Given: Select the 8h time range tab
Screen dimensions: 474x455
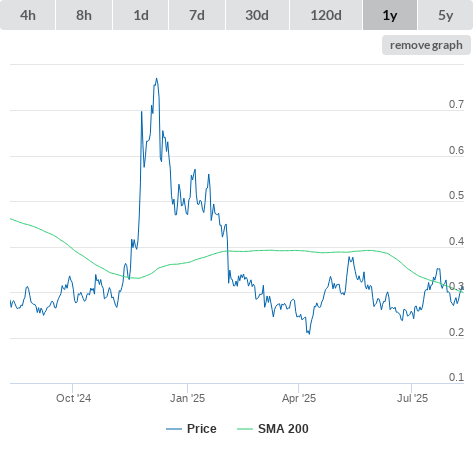Looking at the screenshot, I should pos(84,15).
